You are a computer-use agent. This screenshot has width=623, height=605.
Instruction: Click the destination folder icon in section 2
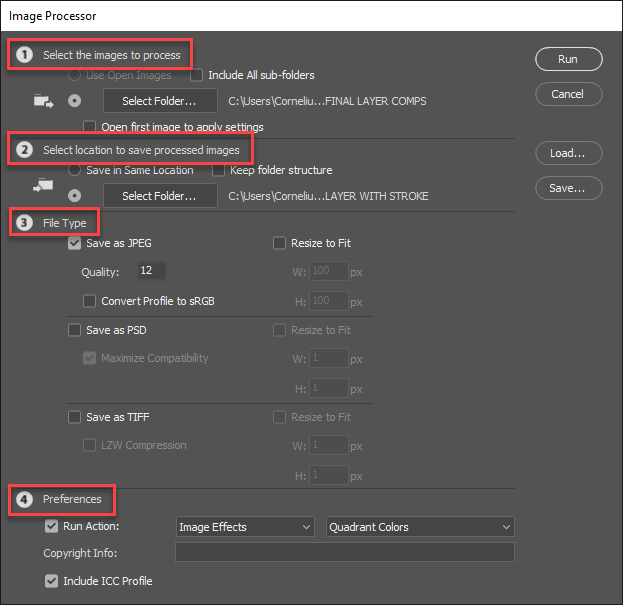43,186
